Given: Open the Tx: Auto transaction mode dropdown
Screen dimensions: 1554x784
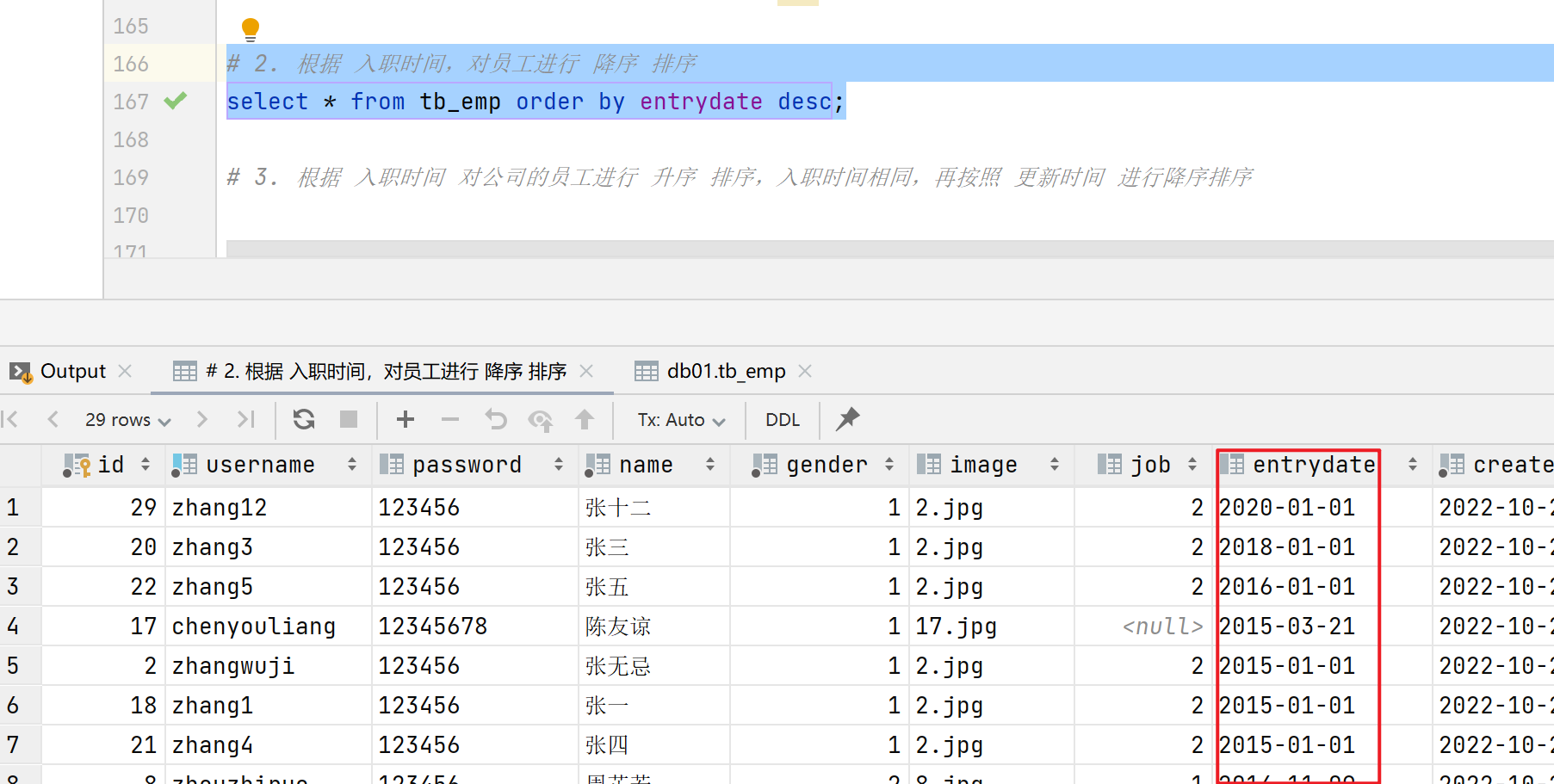Looking at the screenshot, I should pos(681,420).
